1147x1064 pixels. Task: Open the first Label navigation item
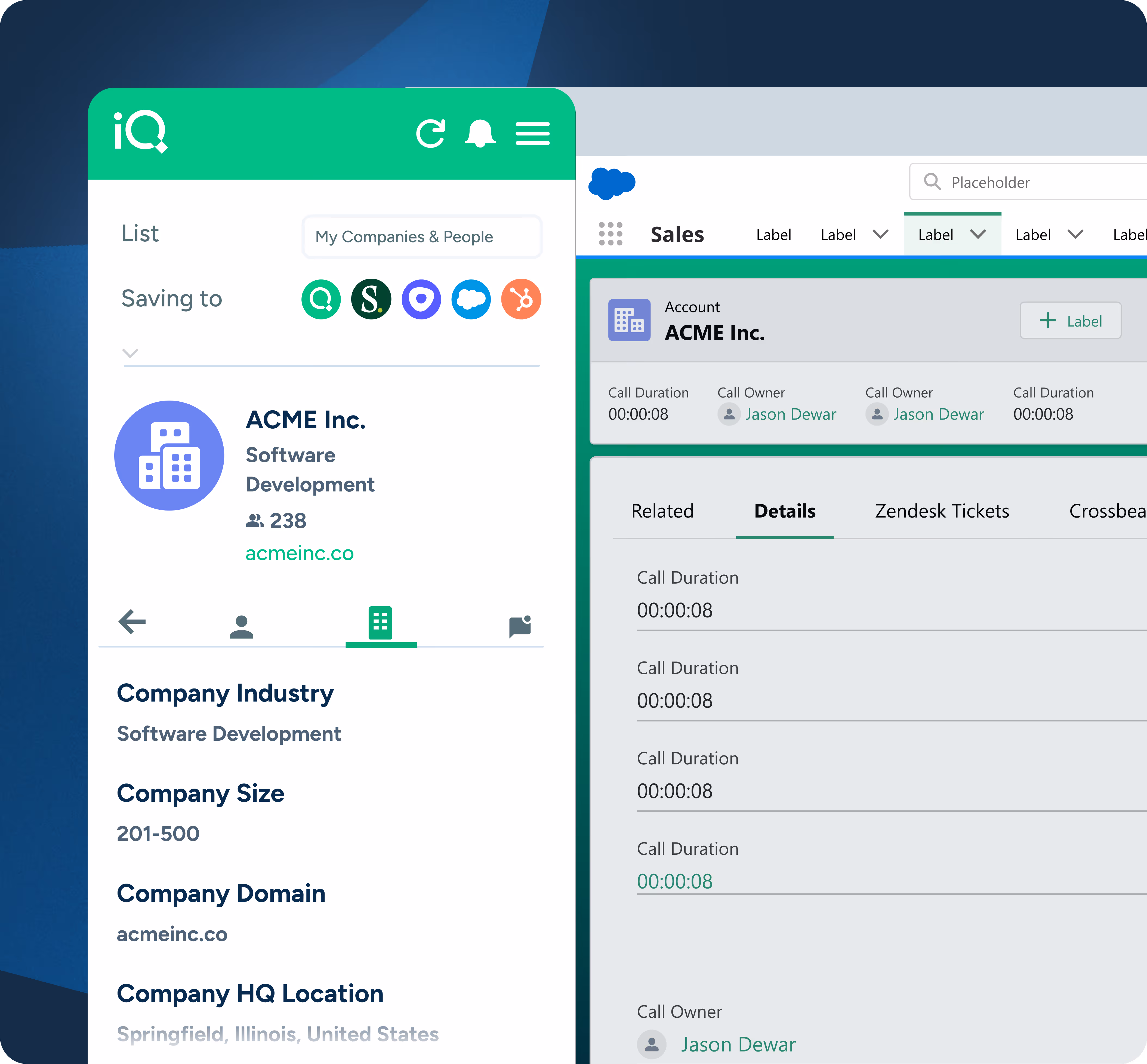(x=773, y=235)
